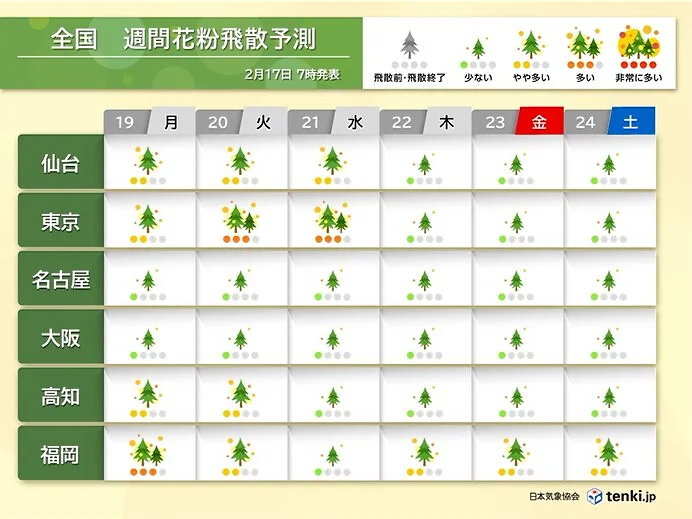Viewport: 692px width, 519px height.
Task: Click the tenki.jp wordmark
Action: tap(631, 496)
